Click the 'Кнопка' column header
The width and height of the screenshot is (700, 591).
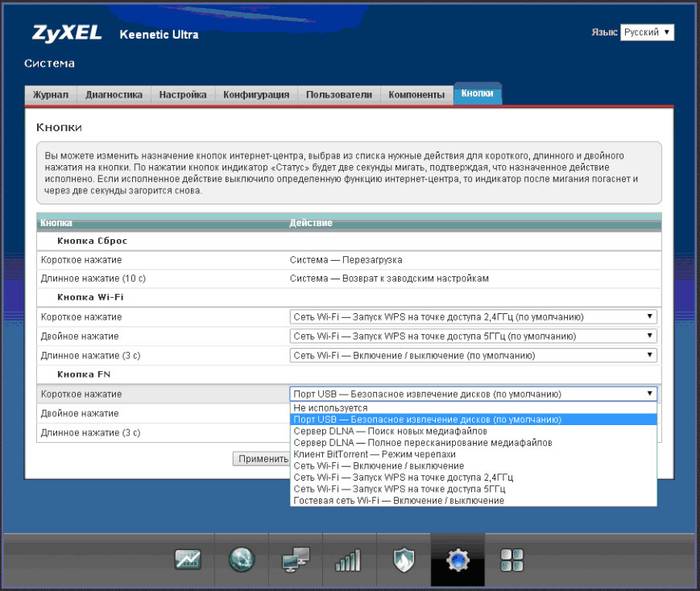click(x=56, y=223)
